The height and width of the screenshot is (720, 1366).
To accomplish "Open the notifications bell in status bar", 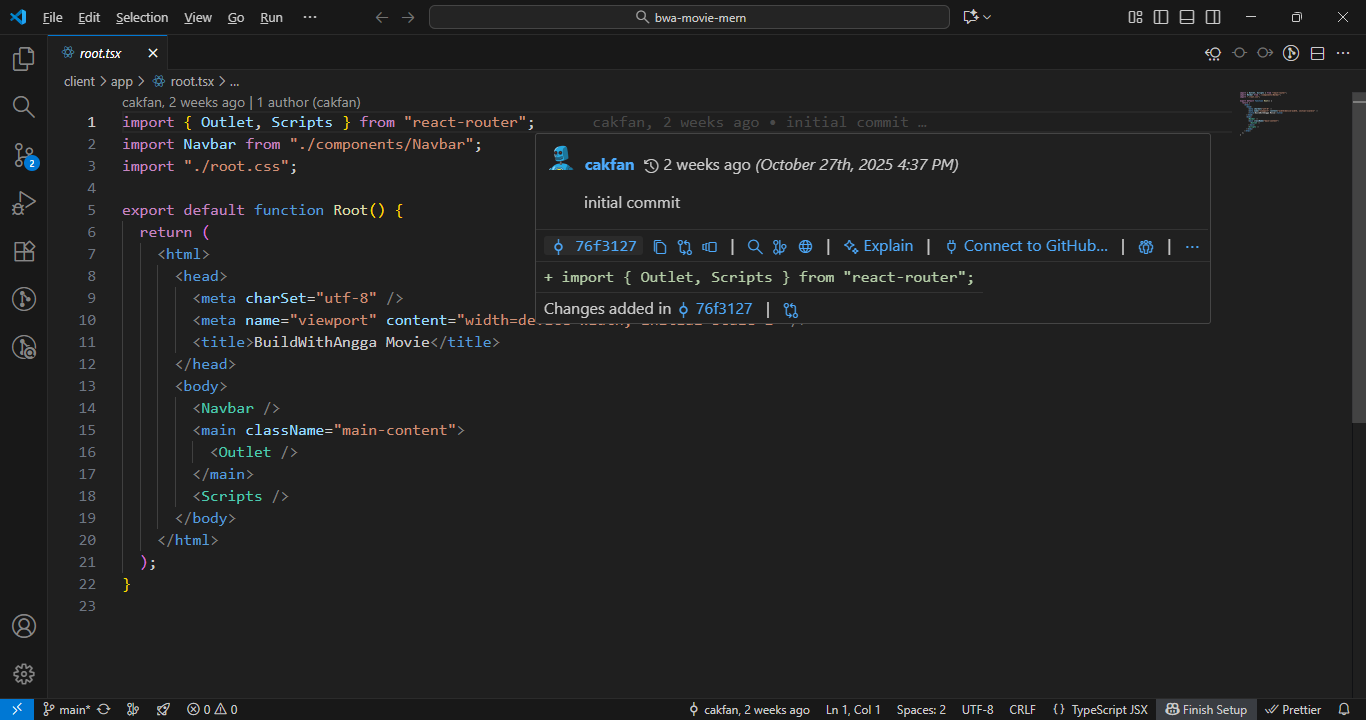I will click(x=1344, y=709).
